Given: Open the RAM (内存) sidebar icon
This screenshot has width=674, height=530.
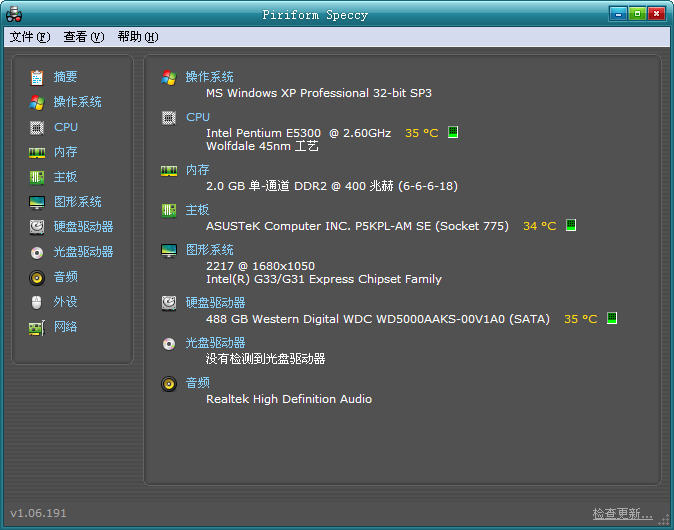Looking at the screenshot, I should pos(37,152).
